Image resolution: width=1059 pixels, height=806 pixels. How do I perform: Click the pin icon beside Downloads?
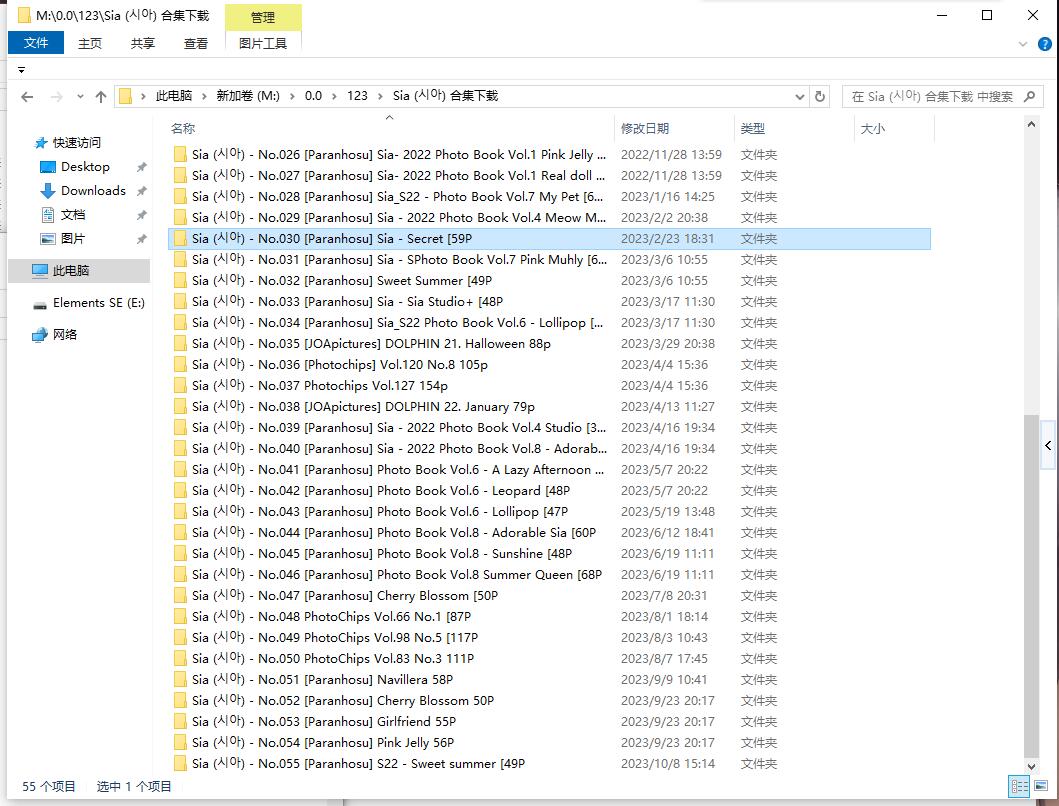(x=141, y=191)
